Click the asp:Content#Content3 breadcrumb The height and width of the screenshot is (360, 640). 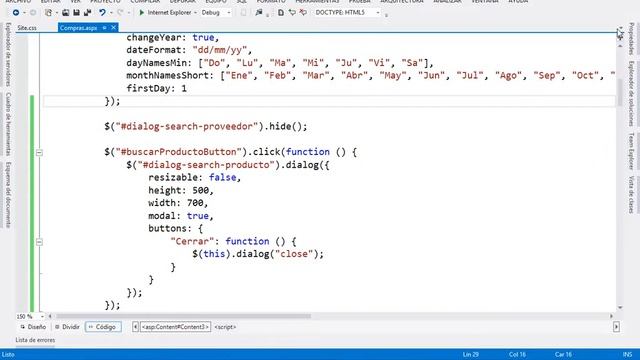175,327
